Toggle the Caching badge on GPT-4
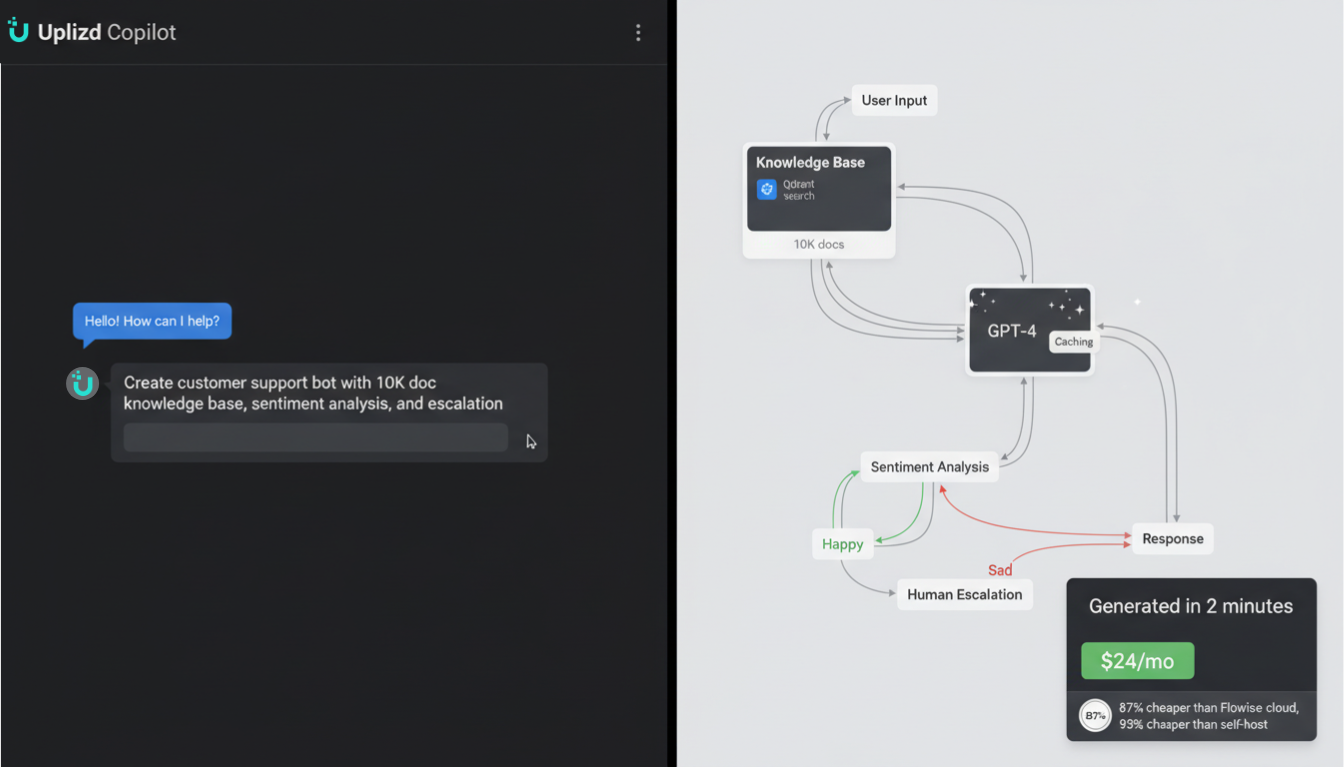Screen dimensions: 1344x767 point(1072,341)
